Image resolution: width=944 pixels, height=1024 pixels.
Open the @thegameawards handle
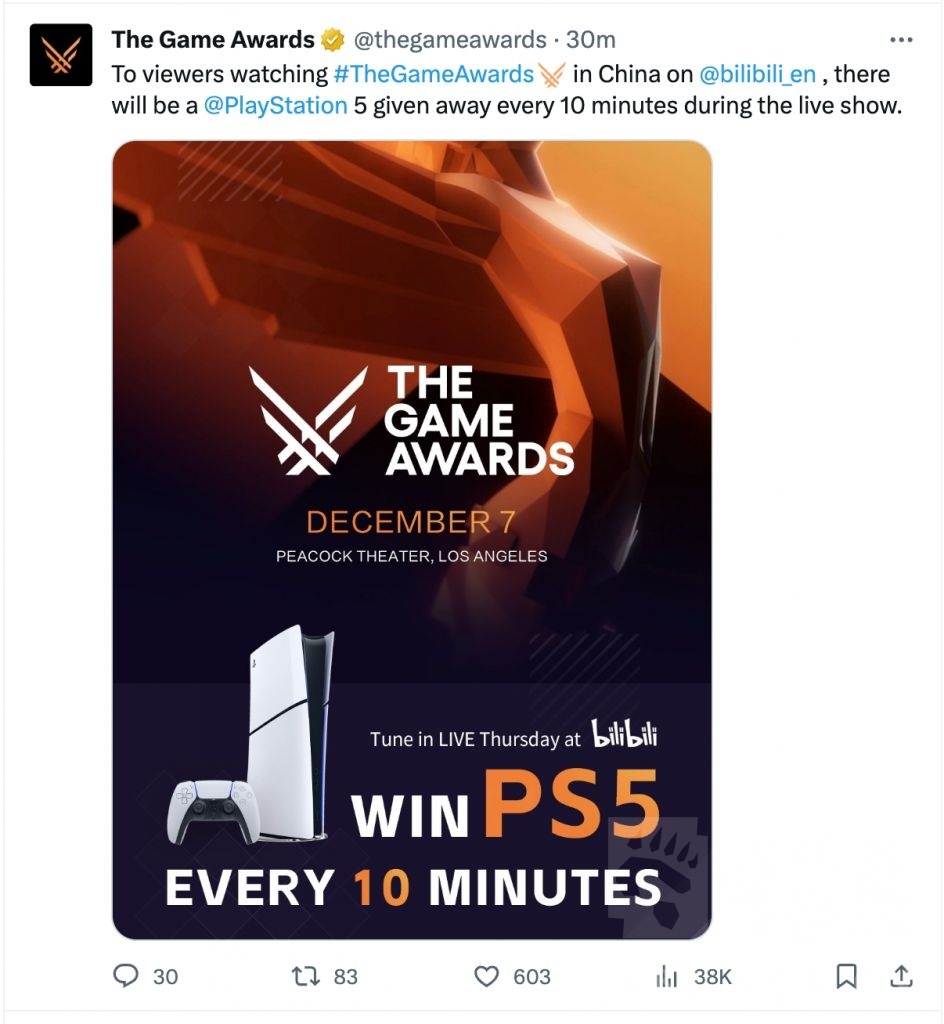[x=450, y=40]
